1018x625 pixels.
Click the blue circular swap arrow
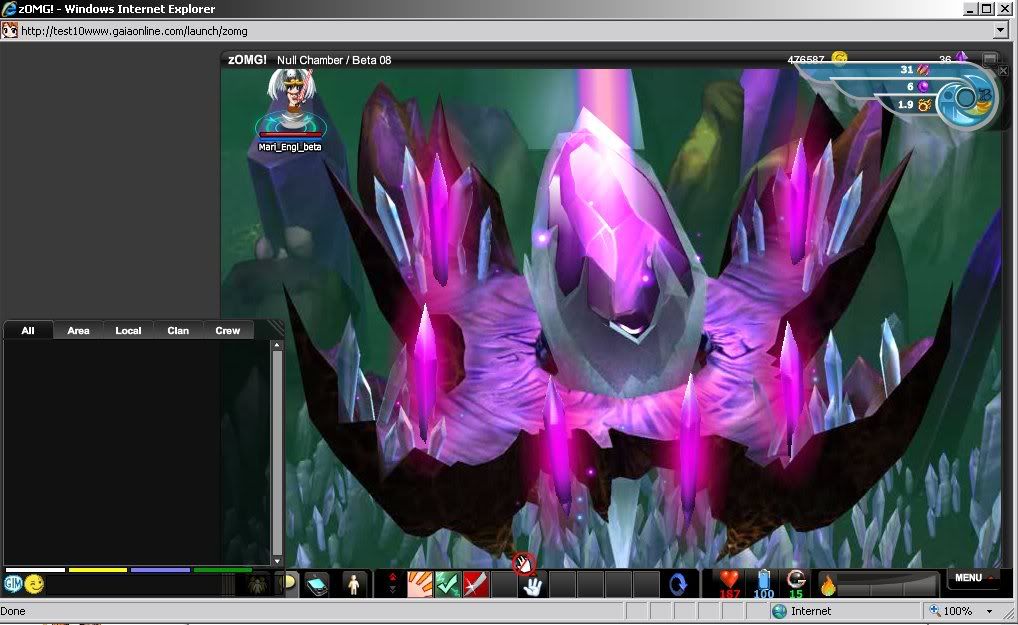(678, 585)
